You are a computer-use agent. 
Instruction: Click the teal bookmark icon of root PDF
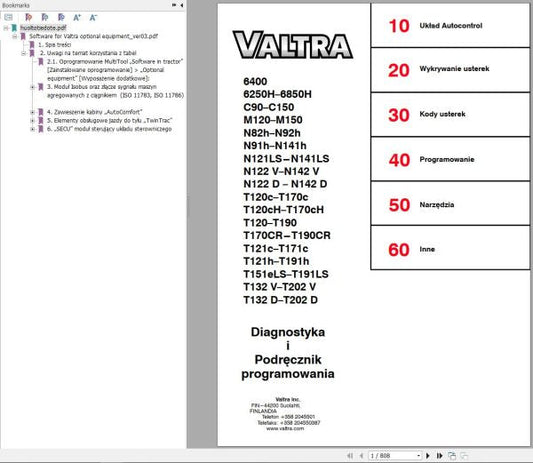point(14,28)
